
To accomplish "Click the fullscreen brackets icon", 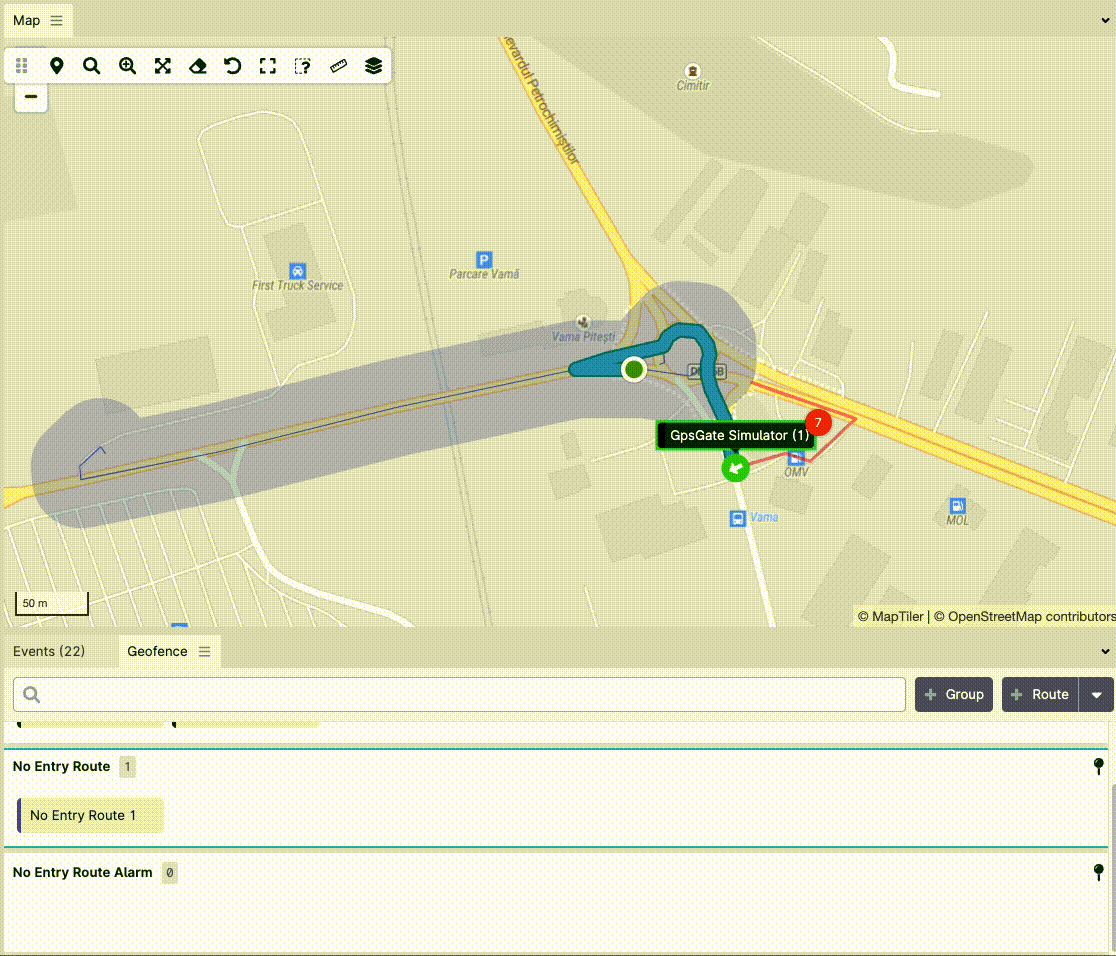I will coord(267,66).
